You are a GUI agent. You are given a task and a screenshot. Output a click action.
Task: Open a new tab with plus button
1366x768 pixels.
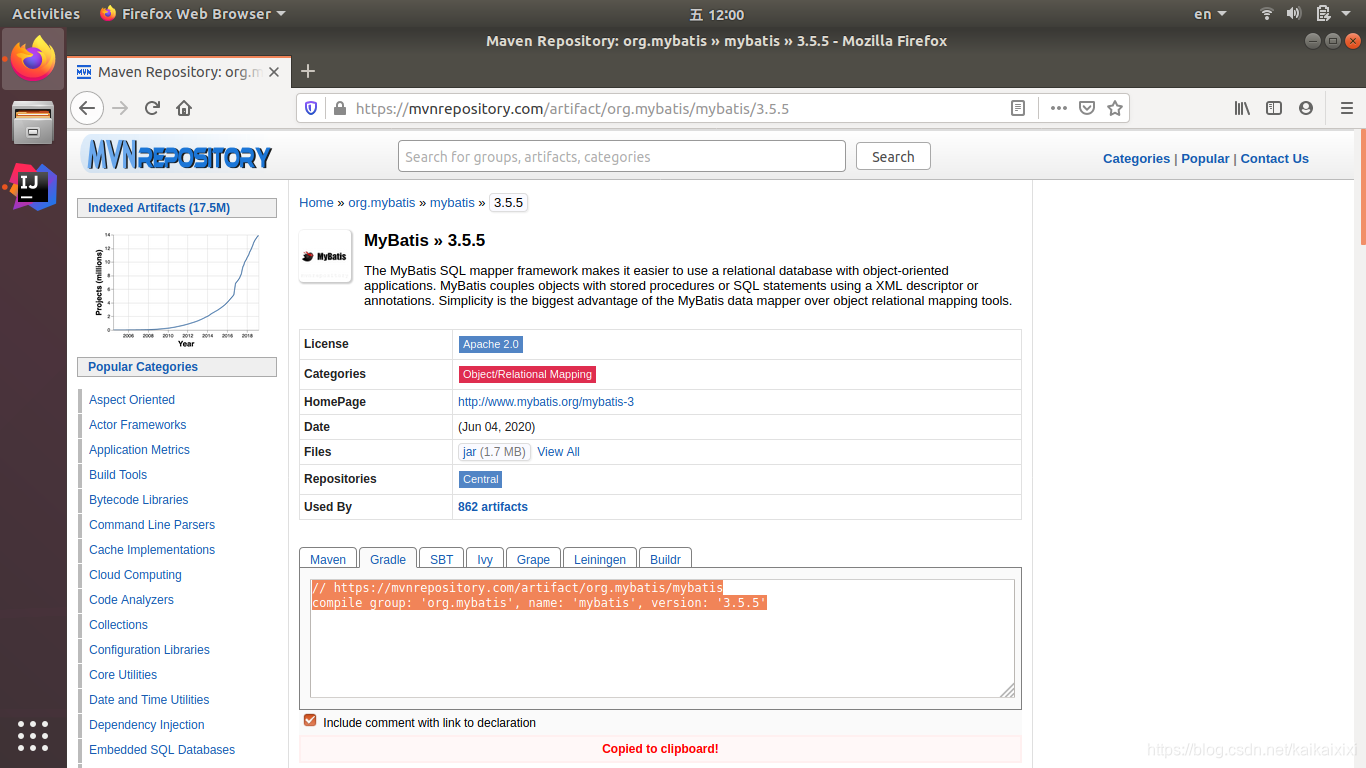pos(308,71)
